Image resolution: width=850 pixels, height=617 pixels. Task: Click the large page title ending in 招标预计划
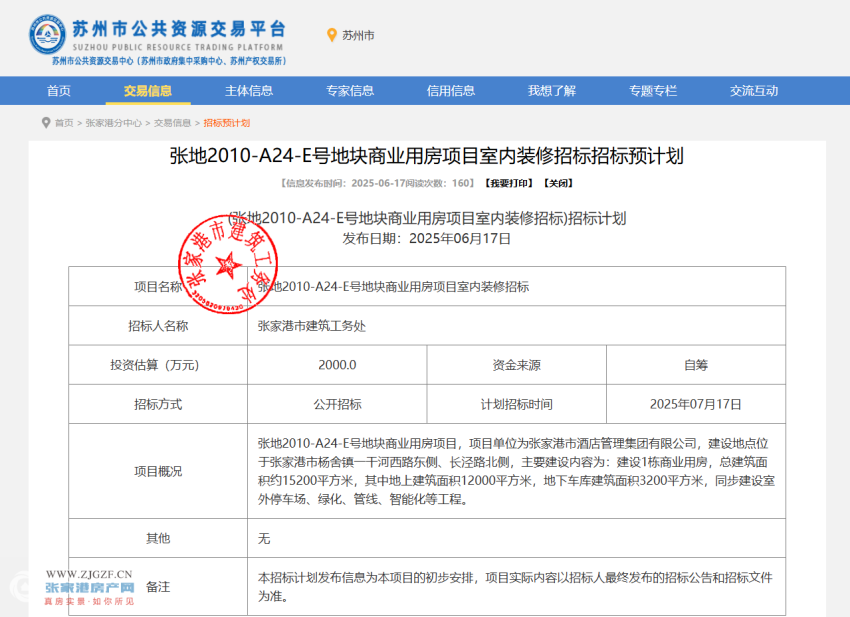pyautogui.click(x=427, y=156)
